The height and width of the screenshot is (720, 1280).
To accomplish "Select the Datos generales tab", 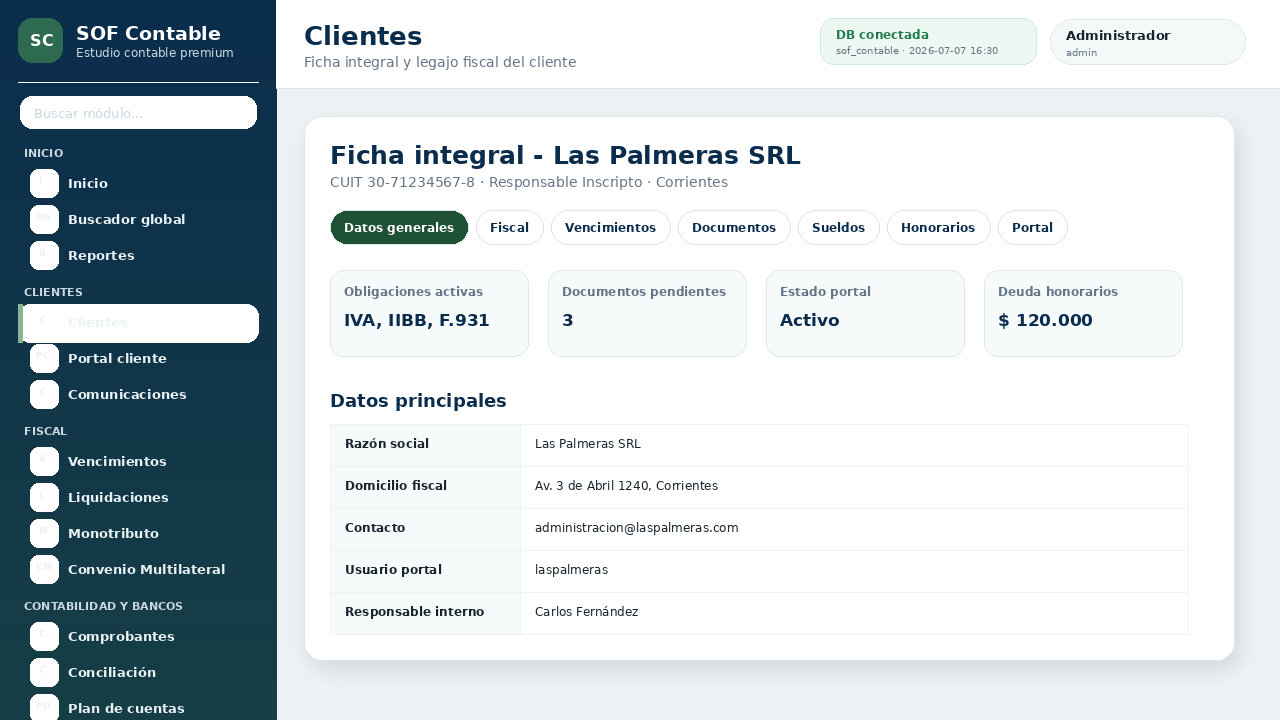I will click(399, 228).
